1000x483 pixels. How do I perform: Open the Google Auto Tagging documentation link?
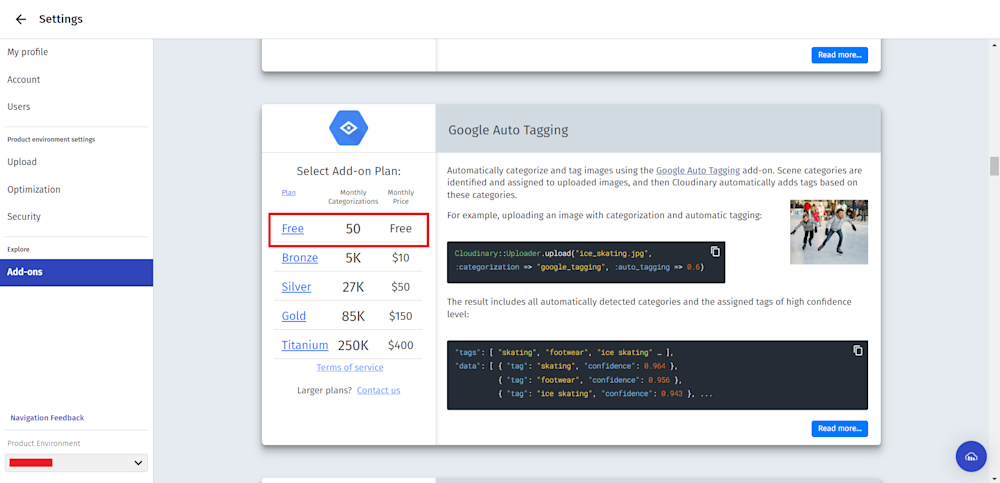click(698, 170)
